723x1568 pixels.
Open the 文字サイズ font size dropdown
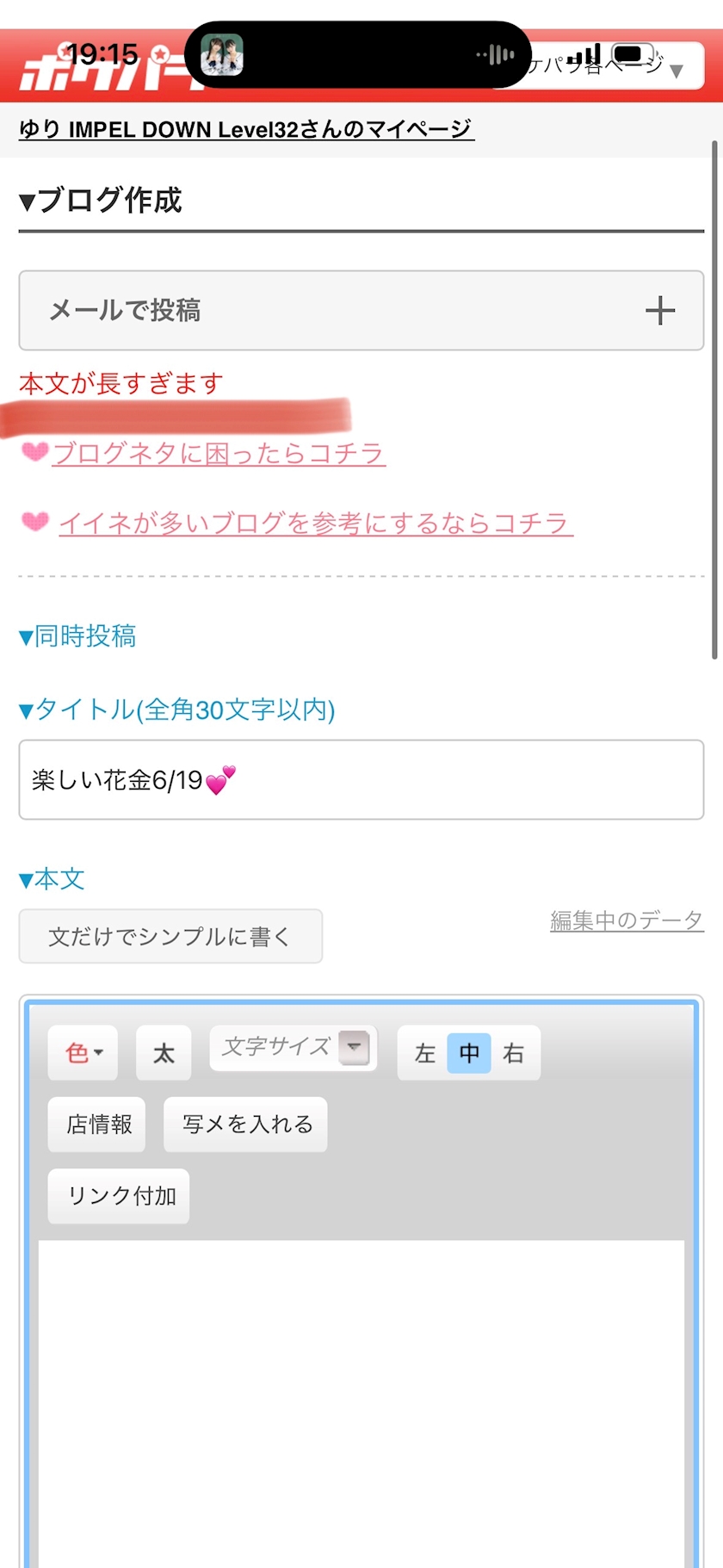pos(294,1048)
